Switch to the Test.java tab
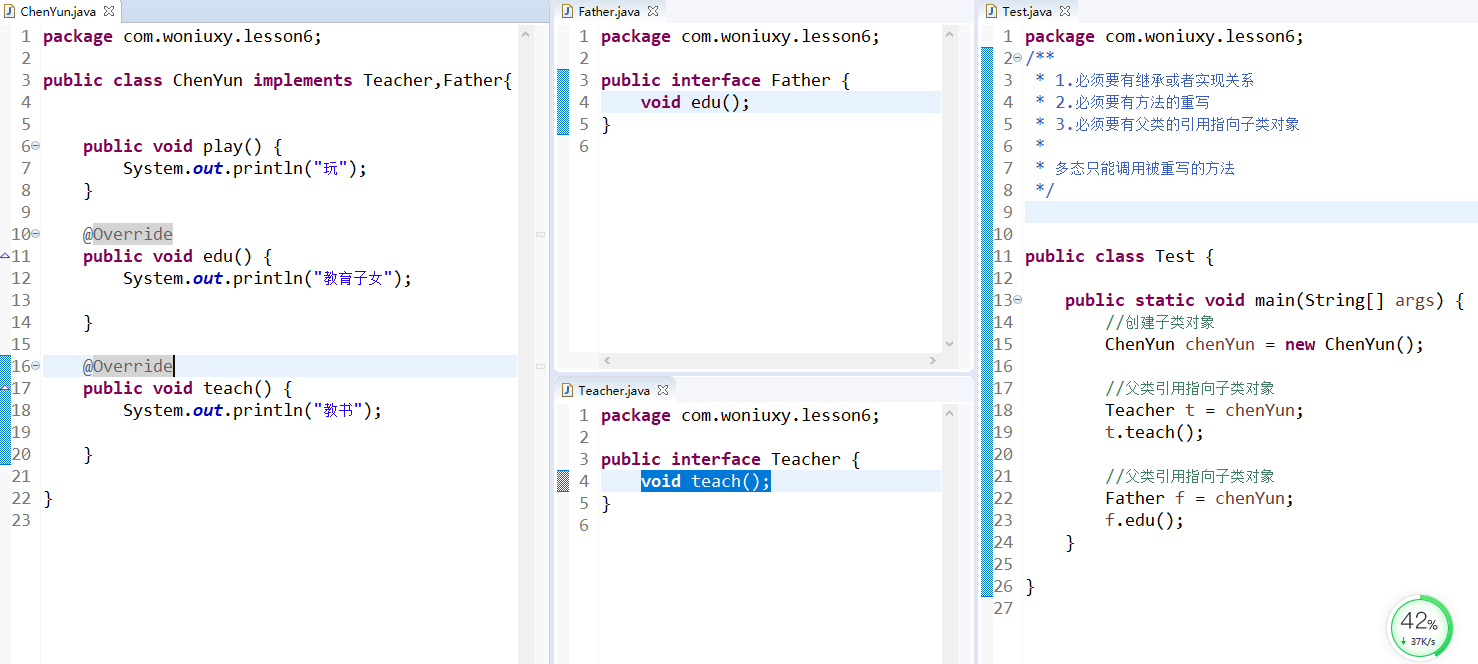Image resolution: width=1478 pixels, height=664 pixels. (x=1027, y=12)
